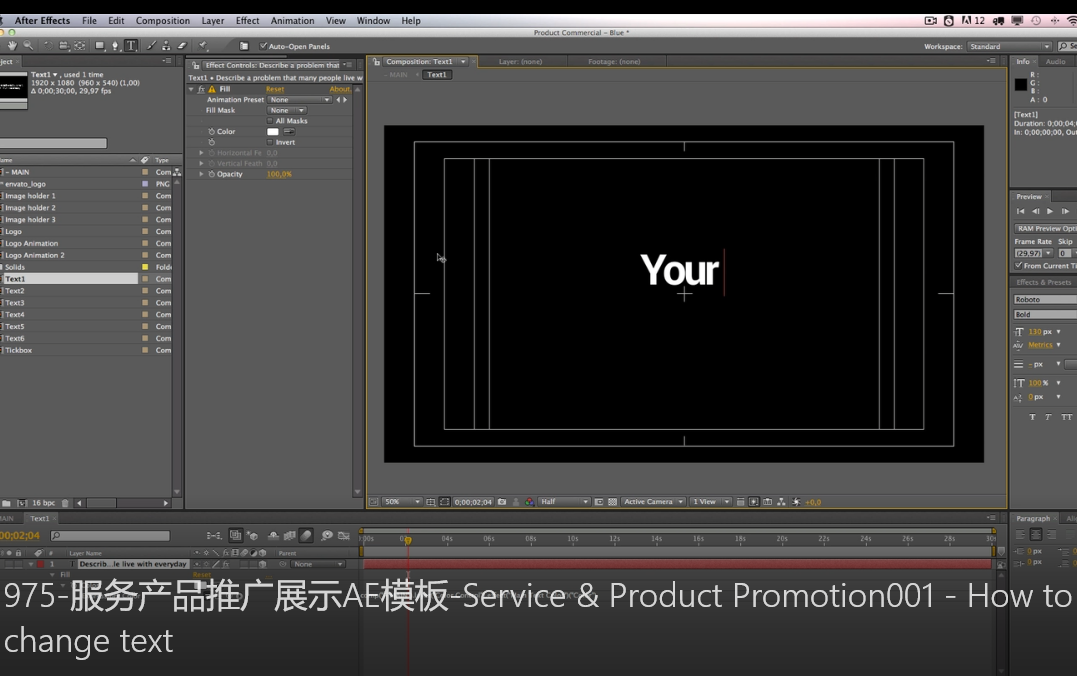Switch to the Text1 timeline tab

pos(39,519)
